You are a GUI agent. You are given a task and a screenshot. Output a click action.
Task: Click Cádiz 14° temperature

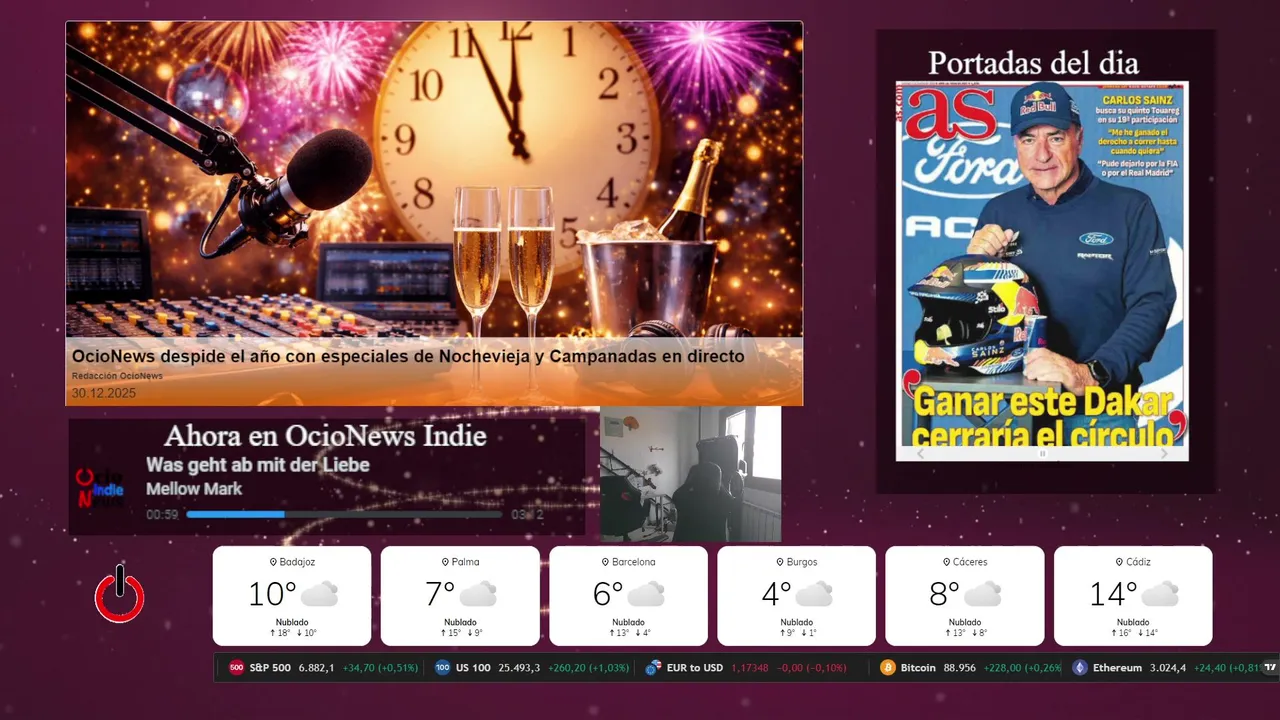point(1113,594)
